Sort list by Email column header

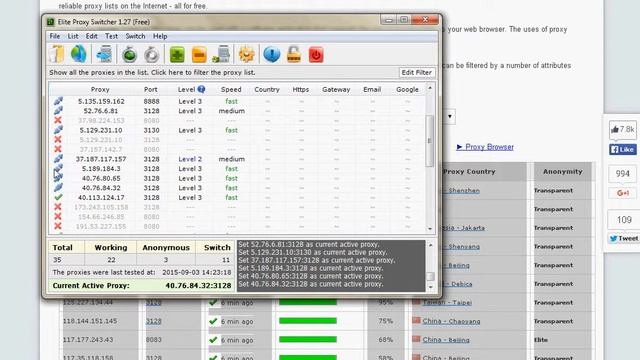tap(372, 89)
